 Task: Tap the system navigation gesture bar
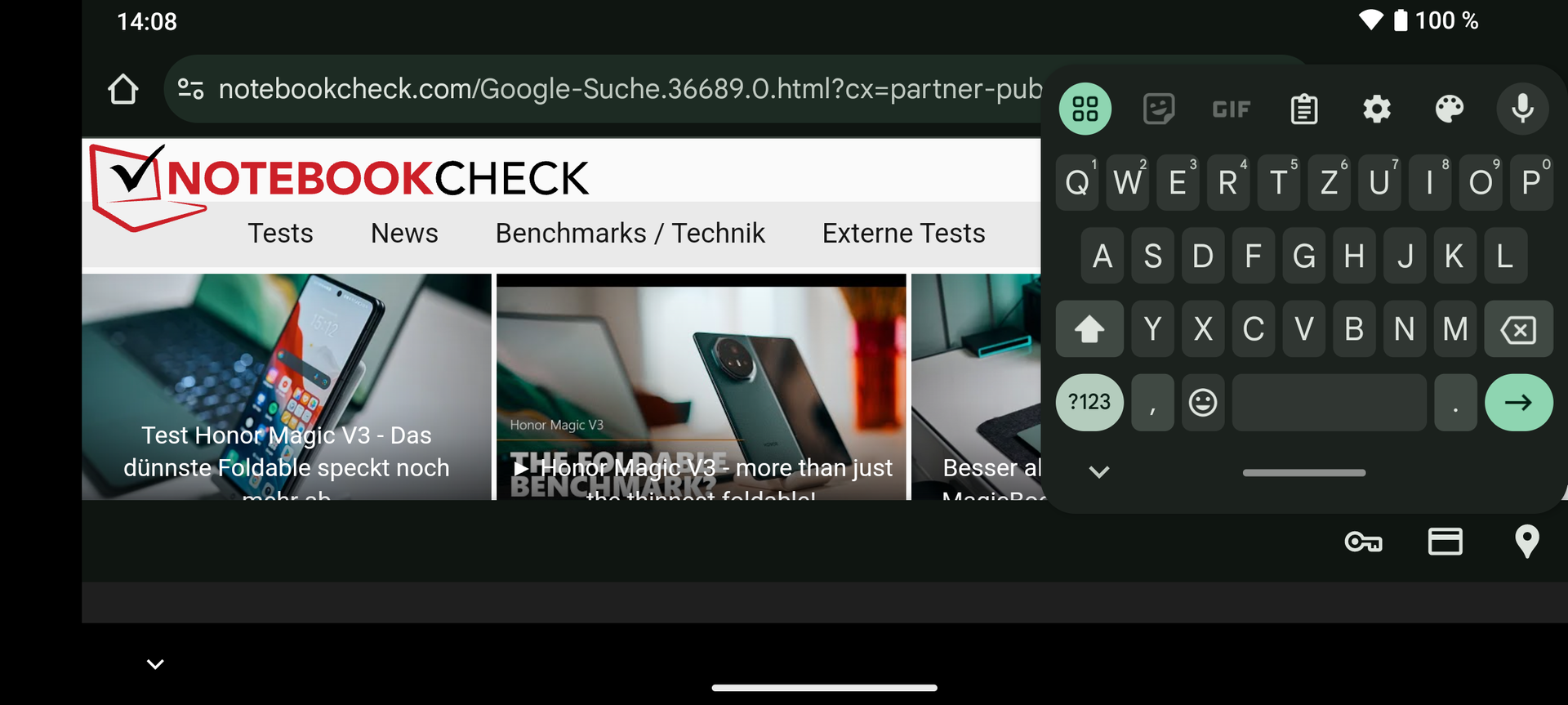point(824,688)
